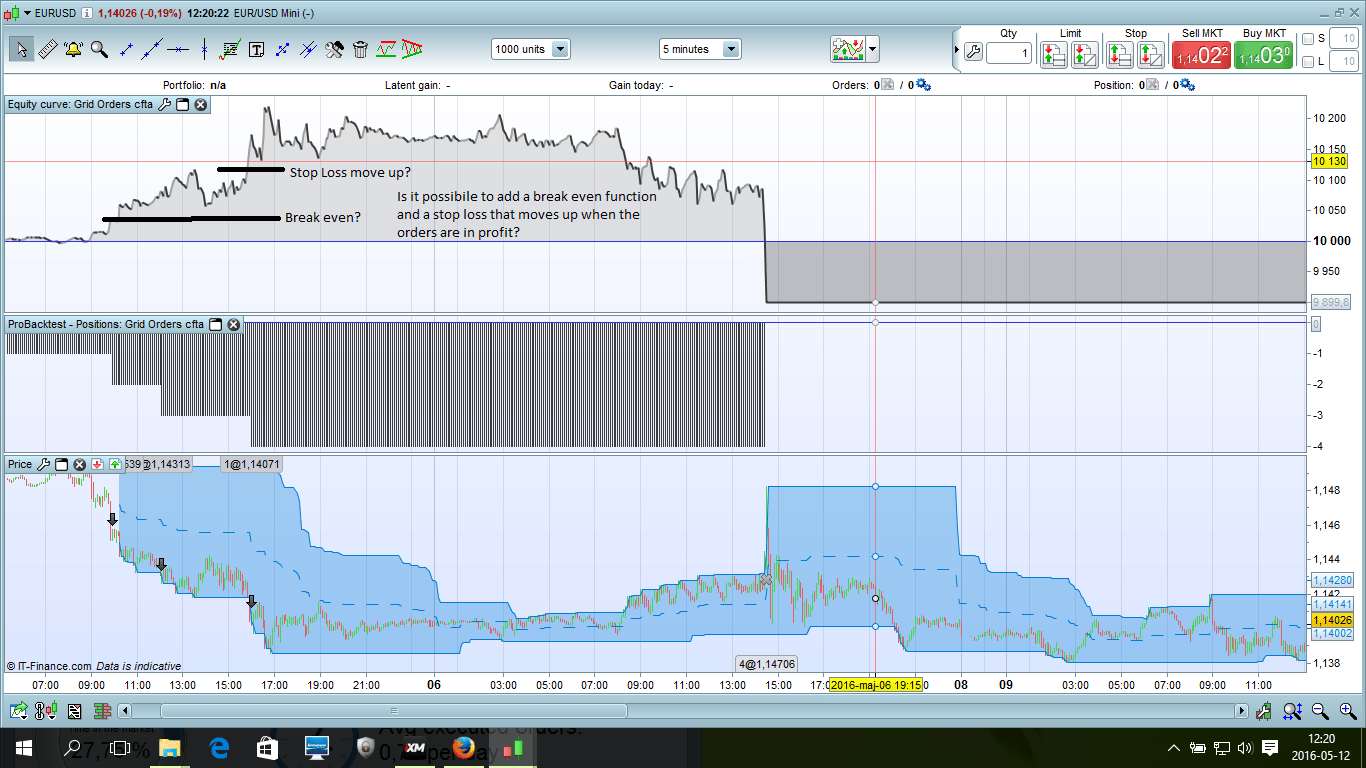Click the Sell MKT button

click(1201, 54)
